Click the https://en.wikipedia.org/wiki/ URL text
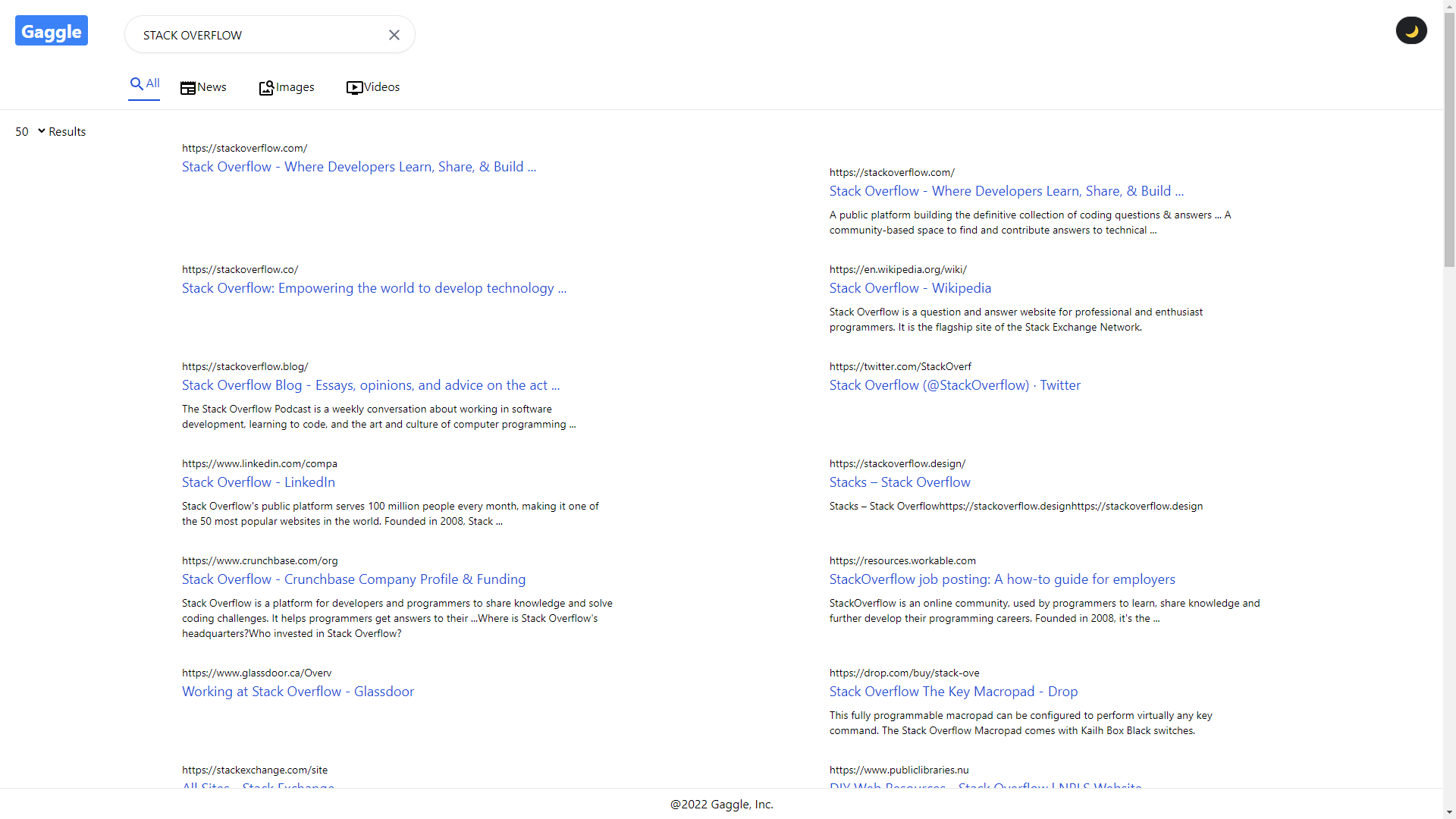This screenshot has width=1456, height=819. click(898, 269)
